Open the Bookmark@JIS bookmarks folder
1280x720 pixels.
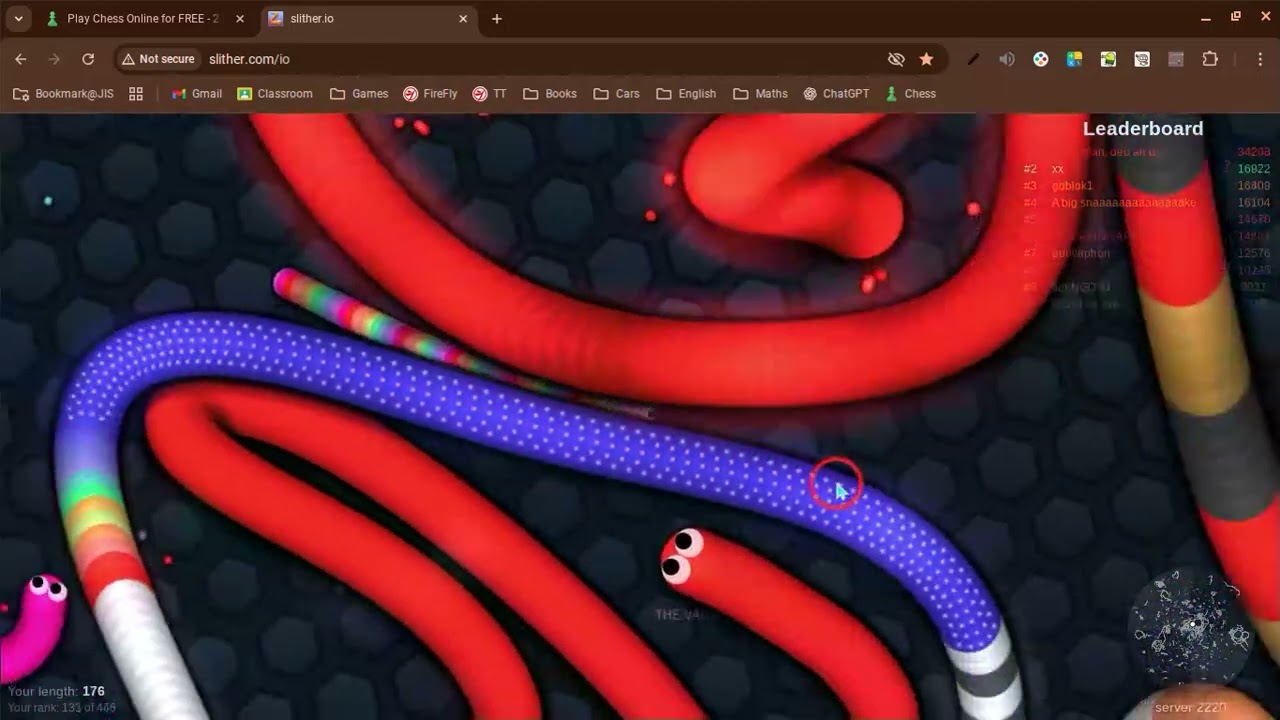click(63, 94)
